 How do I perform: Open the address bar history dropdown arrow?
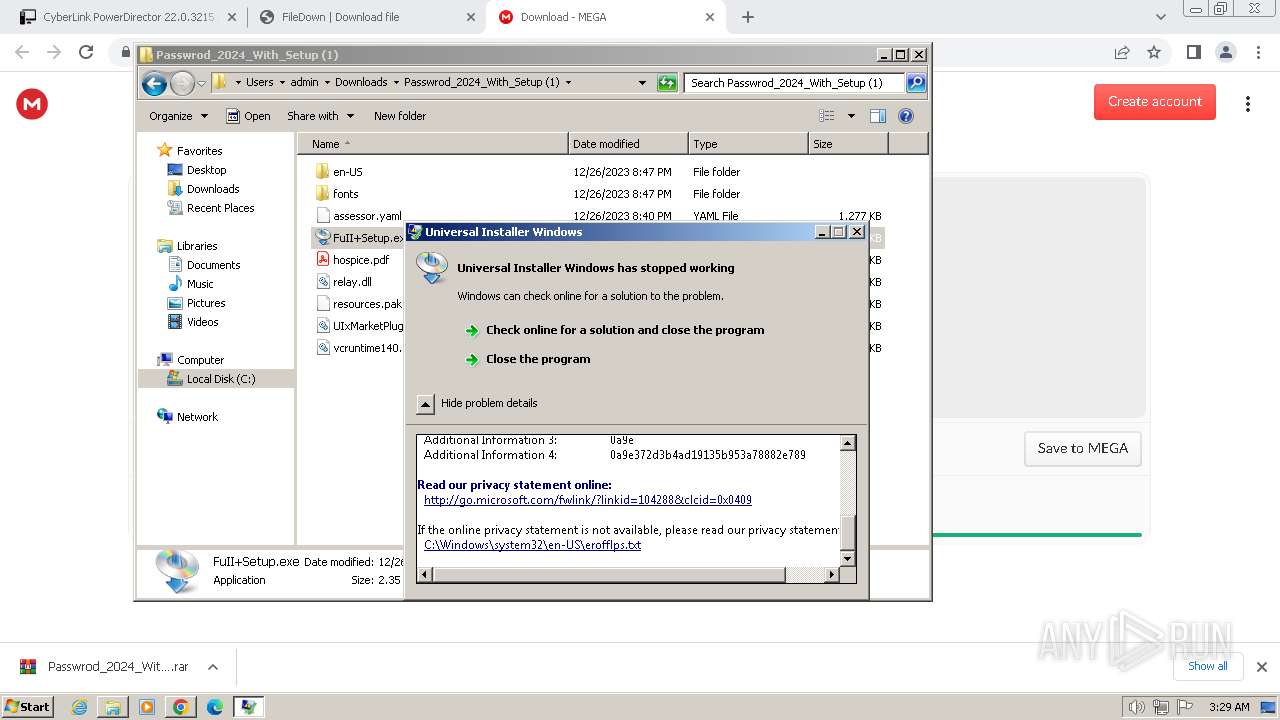[642, 83]
